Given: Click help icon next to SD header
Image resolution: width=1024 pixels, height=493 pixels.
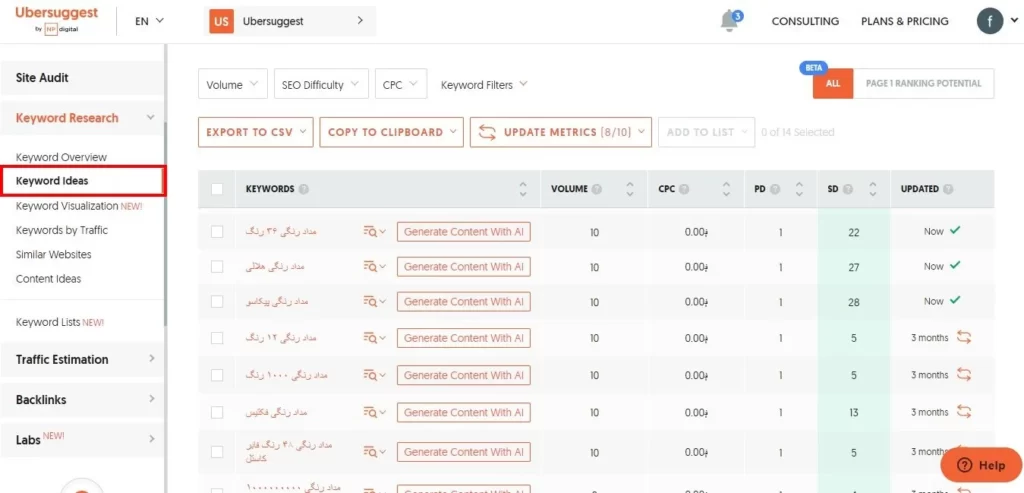Looking at the screenshot, I should 848,189.
